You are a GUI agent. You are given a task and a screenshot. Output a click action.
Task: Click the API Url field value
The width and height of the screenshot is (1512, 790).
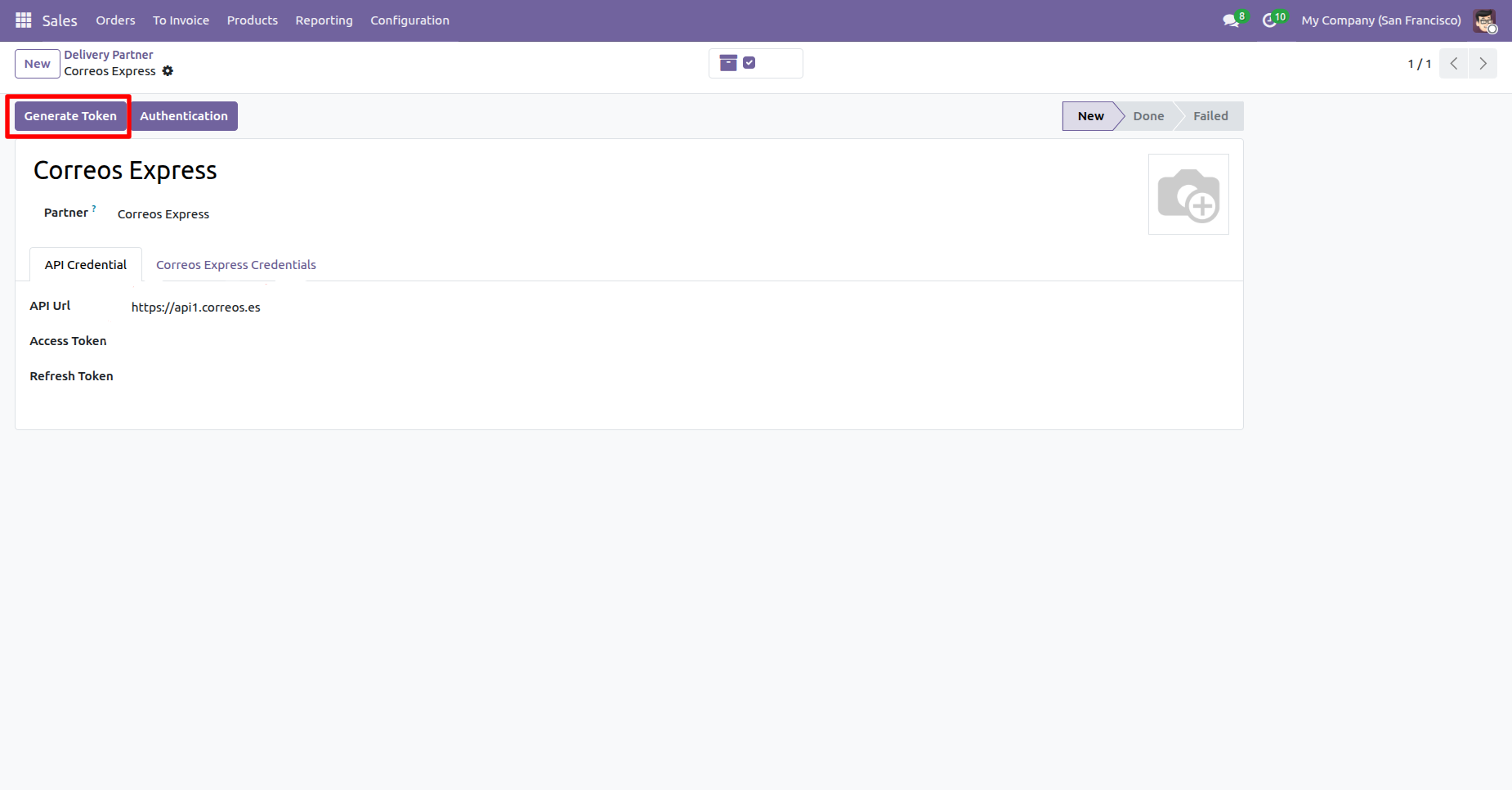(x=196, y=307)
